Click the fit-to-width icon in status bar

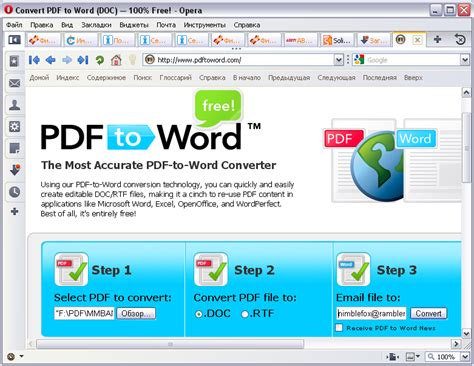[392, 357]
